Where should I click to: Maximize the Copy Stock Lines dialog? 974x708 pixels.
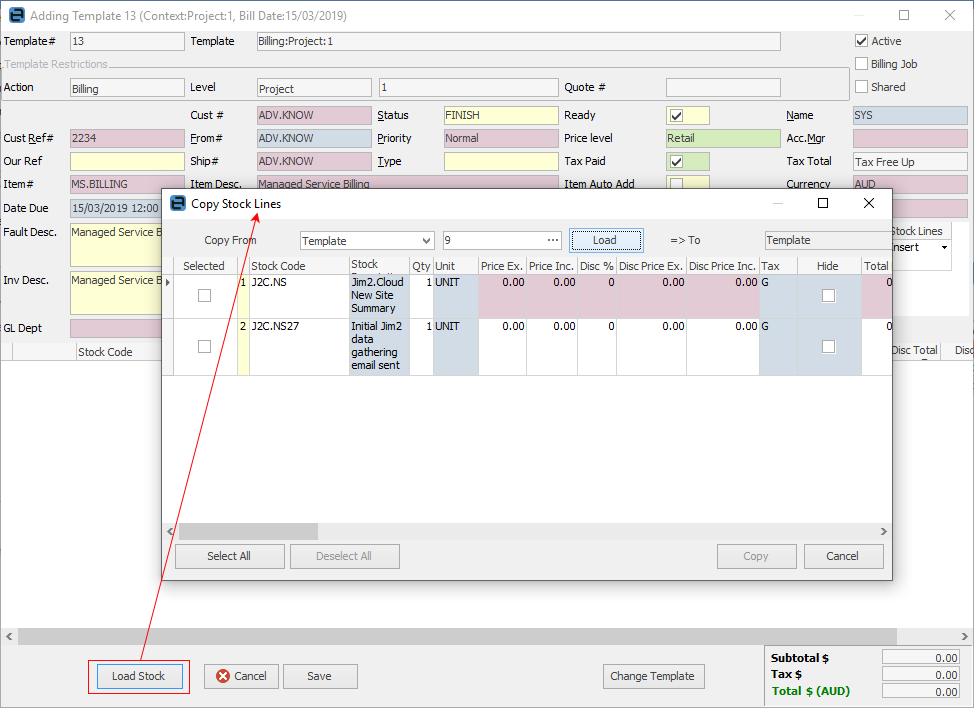823,203
